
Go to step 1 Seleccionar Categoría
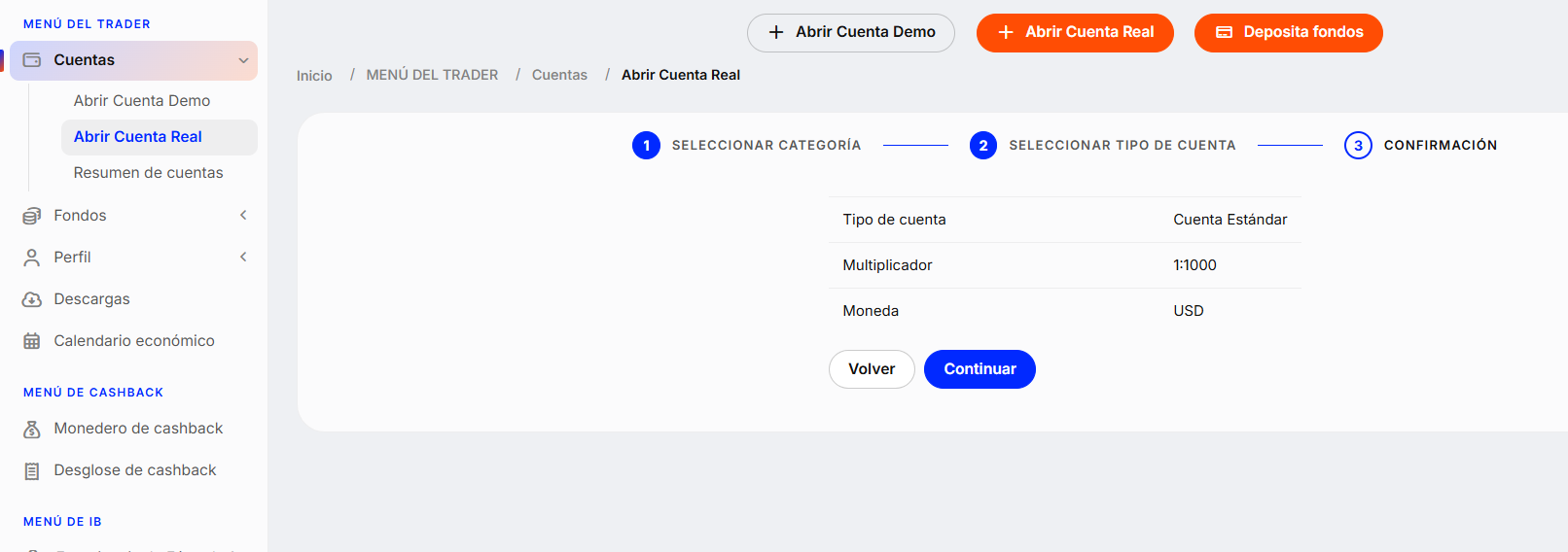tap(746, 146)
